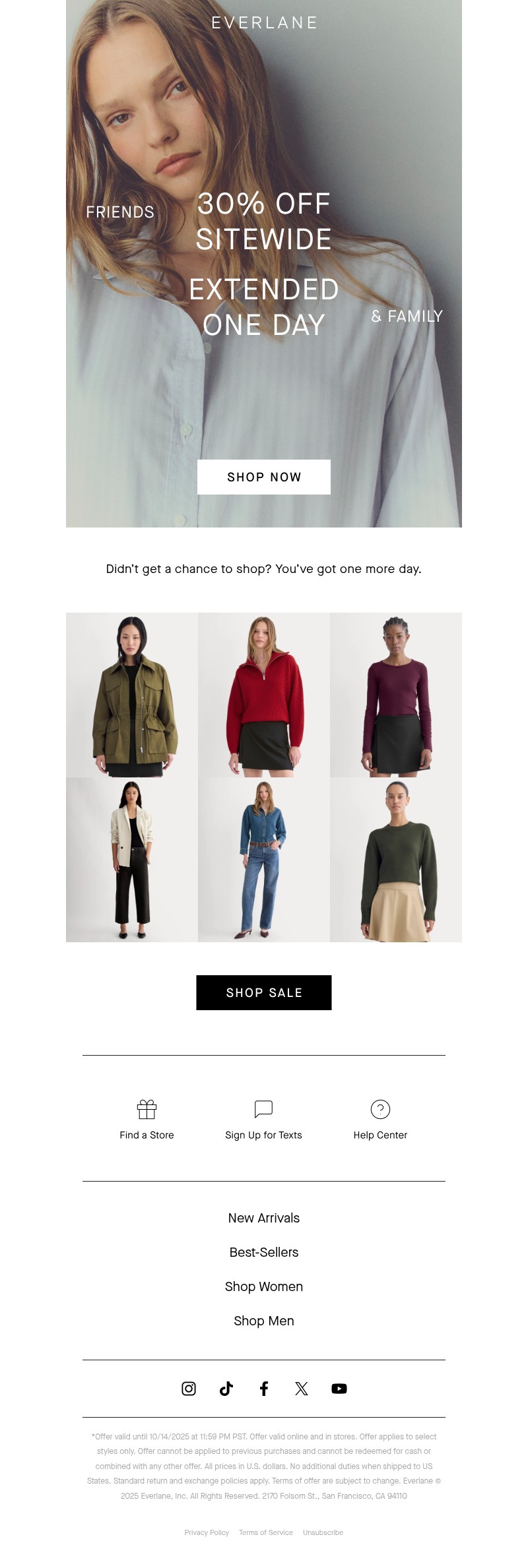The height and width of the screenshot is (1568, 528).
Task: View the olive green jacket product photo
Action: pyautogui.click(x=132, y=695)
